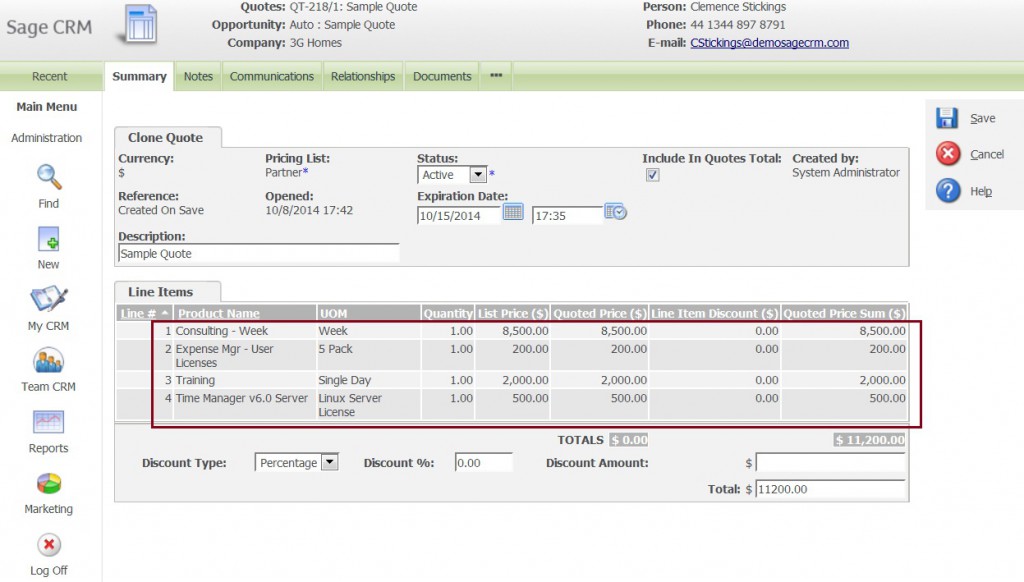Open the expiration time picker icon
1024x582 pixels.
click(615, 212)
